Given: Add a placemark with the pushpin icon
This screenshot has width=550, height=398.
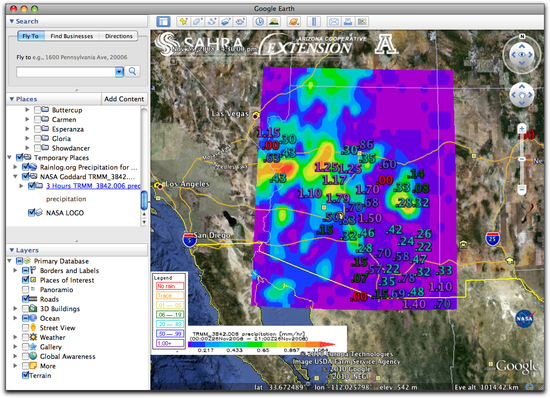Looking at the screenshot, I should tap(183, 22).
